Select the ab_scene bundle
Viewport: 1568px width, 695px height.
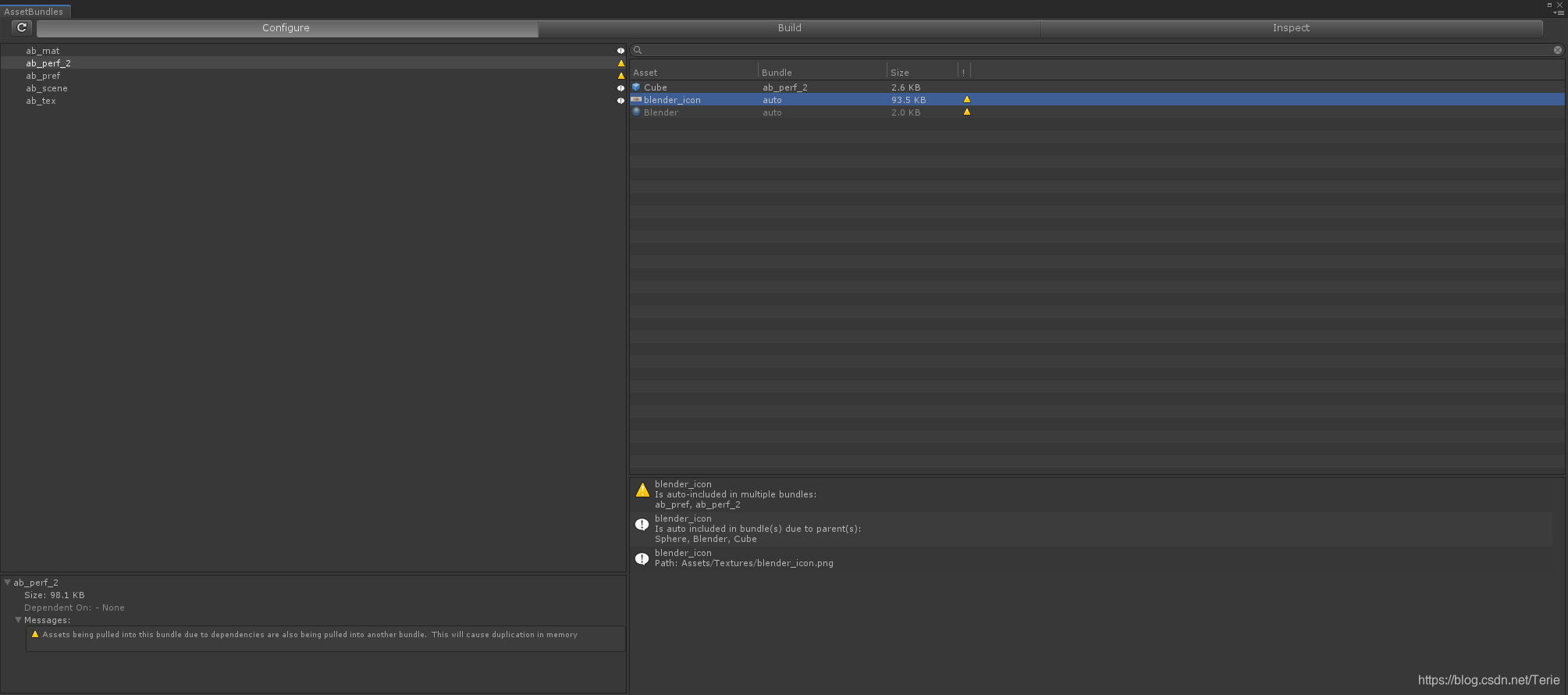[312, 88]
